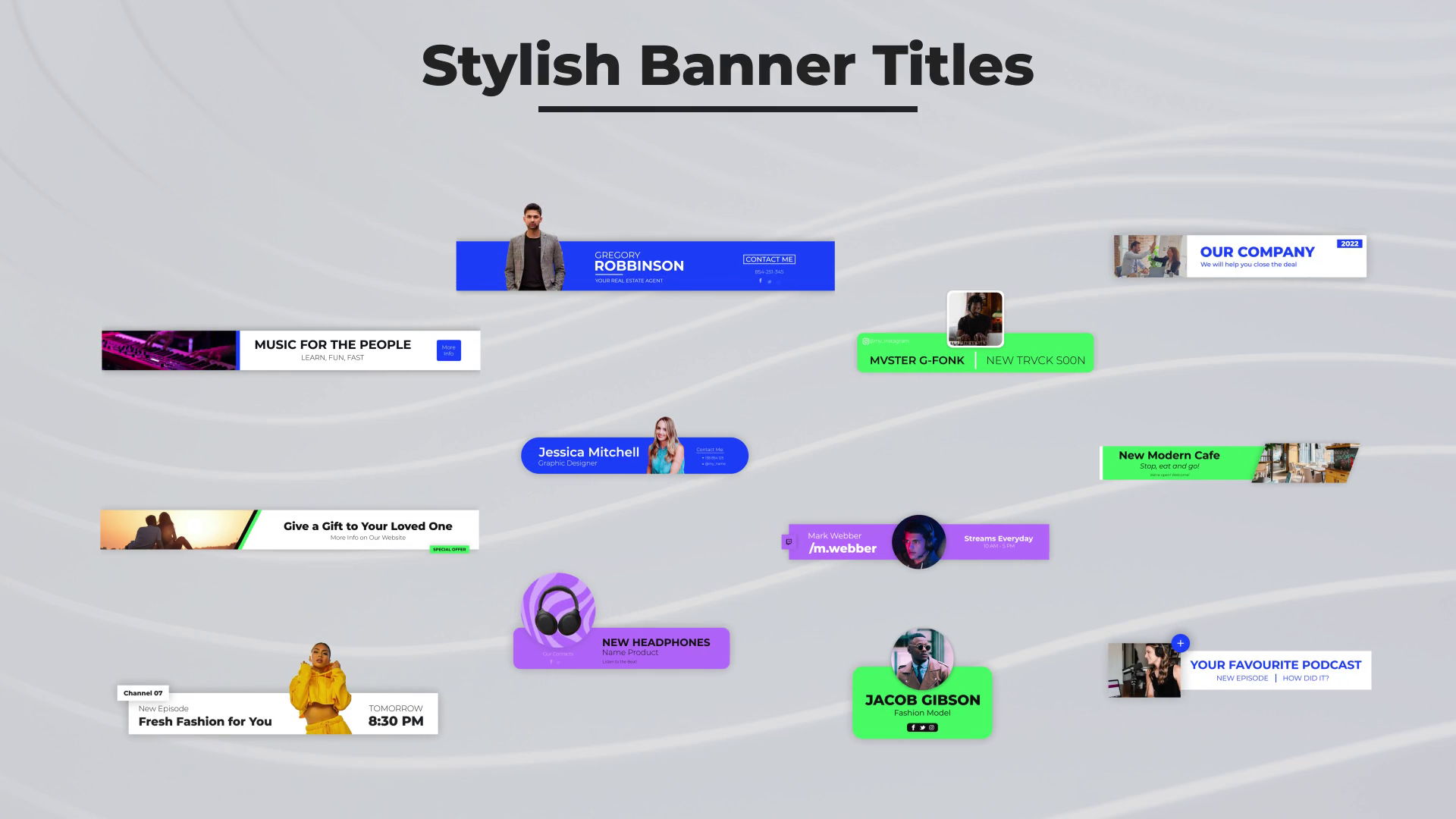Click the 2022 badge on Our Company banner
The height and width of the screenshot is (819, 1456).
click(x=1349, y=243)
